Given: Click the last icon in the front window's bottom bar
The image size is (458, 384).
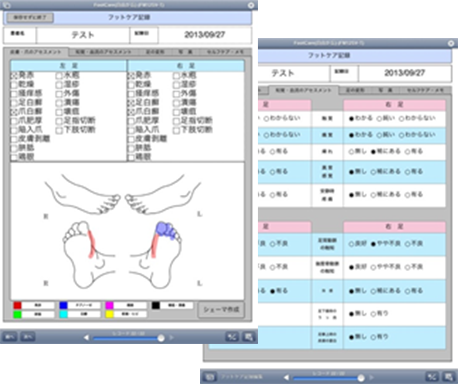Looking at the screenshot, I should (x=249, y=337).
